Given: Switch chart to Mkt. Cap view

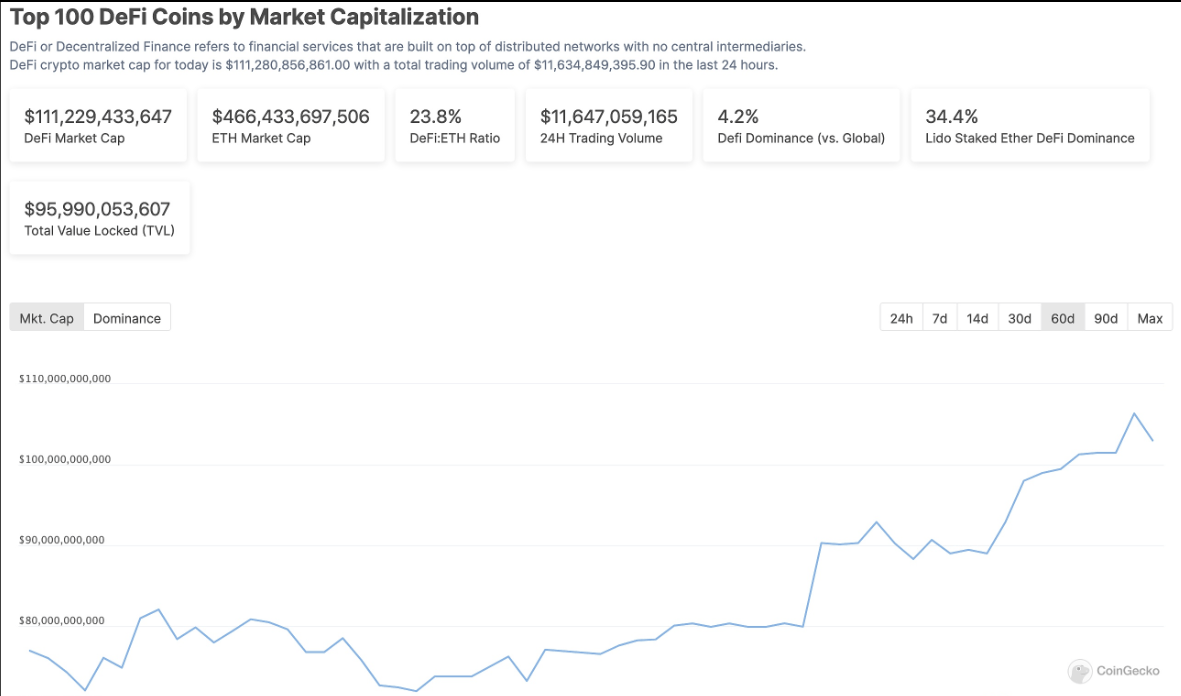Looking at the screenshot, I should (x=47, y=318).
